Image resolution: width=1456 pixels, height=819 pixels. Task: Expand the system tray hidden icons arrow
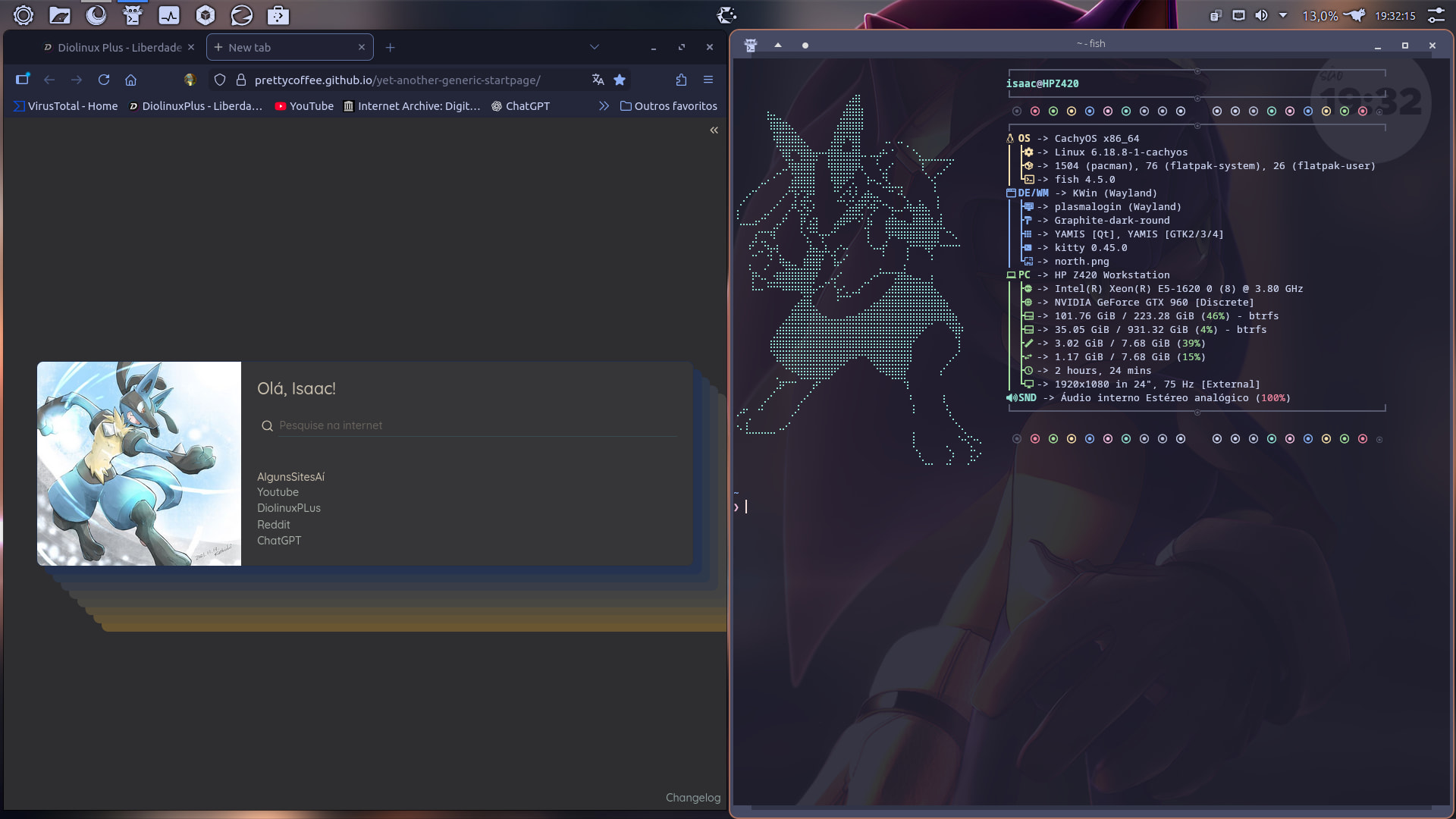[x=1283, y=15]
